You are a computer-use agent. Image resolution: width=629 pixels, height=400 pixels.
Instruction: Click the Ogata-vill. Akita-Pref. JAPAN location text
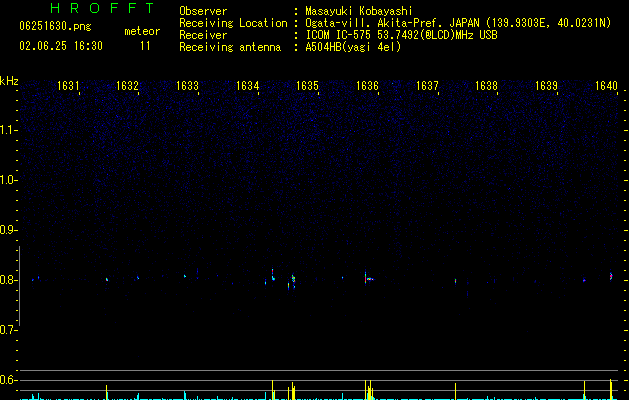[x=458, y=23]
